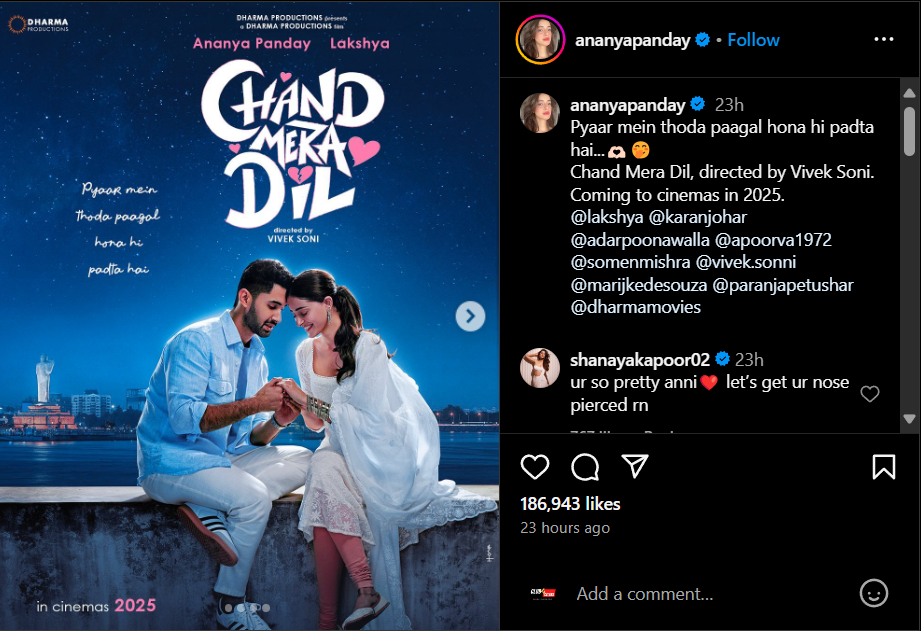The height and width of the screenshot is (631, 921).
Task: Go to next carousel image arrow
Action: point(470,317)
